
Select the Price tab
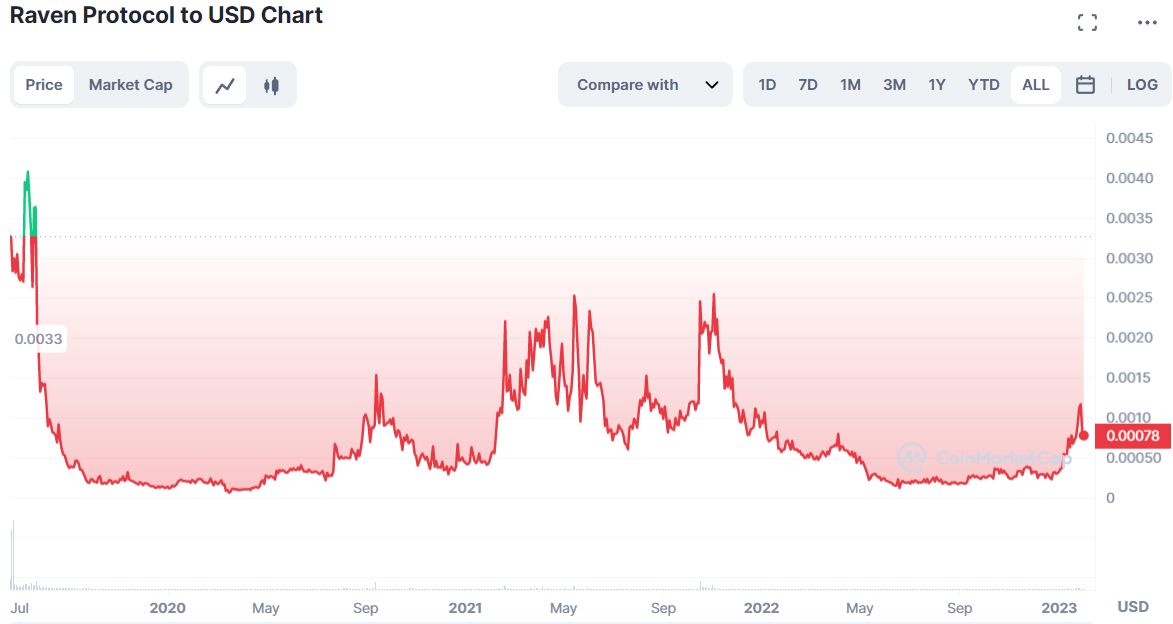click(x=44, y=85)
